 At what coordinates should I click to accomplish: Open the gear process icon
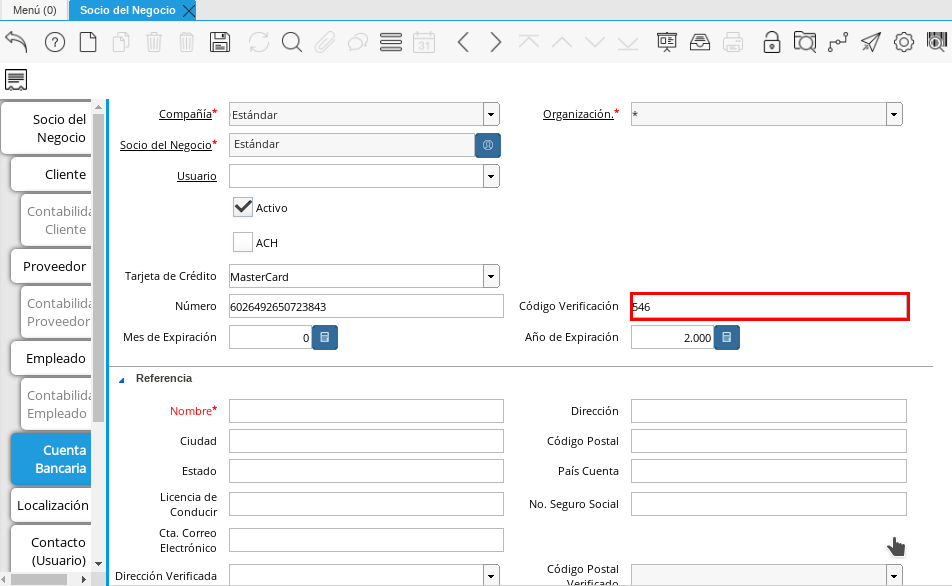[904, 42]
